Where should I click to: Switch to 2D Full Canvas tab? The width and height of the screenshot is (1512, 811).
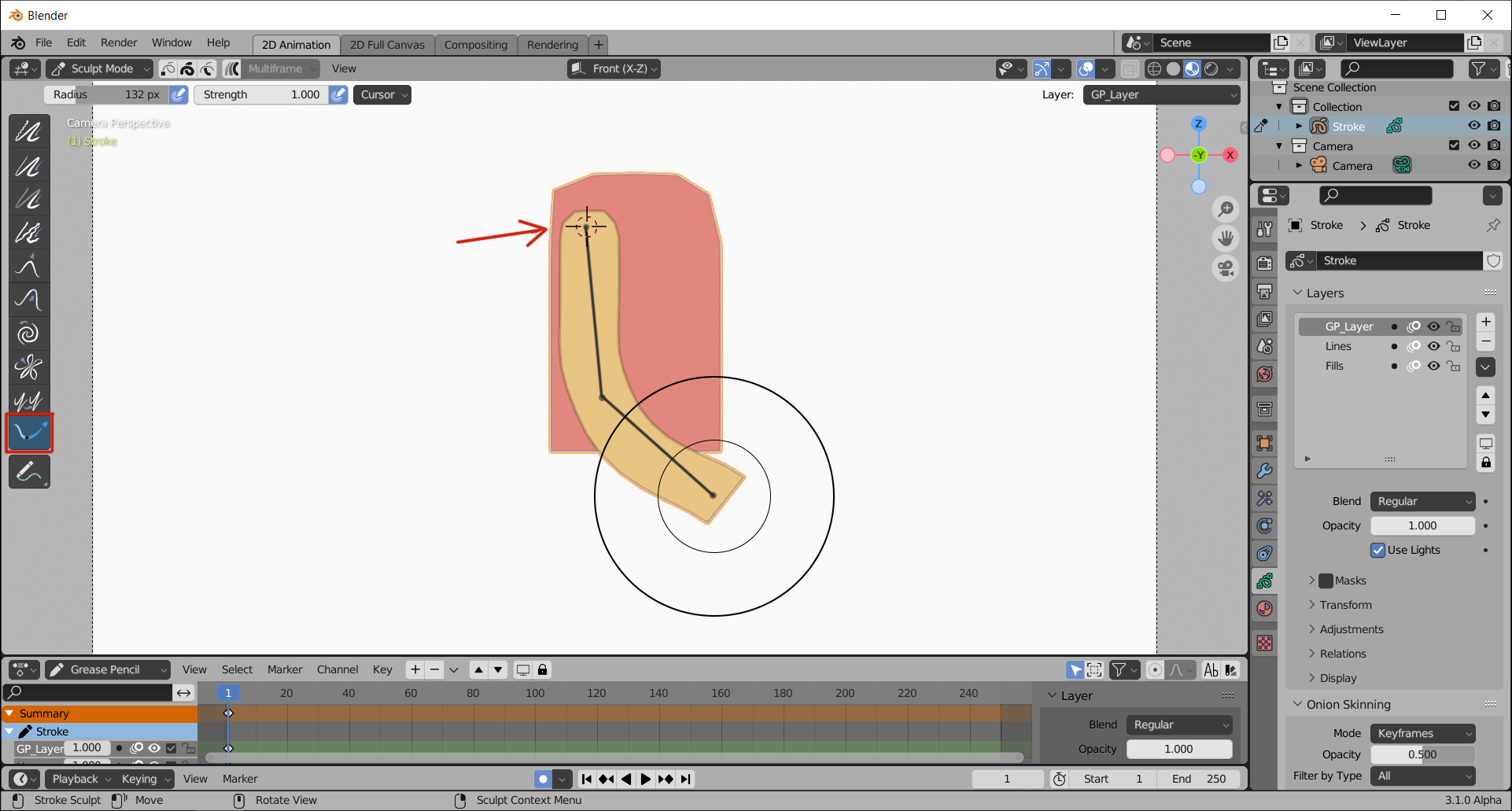[387, 45]
